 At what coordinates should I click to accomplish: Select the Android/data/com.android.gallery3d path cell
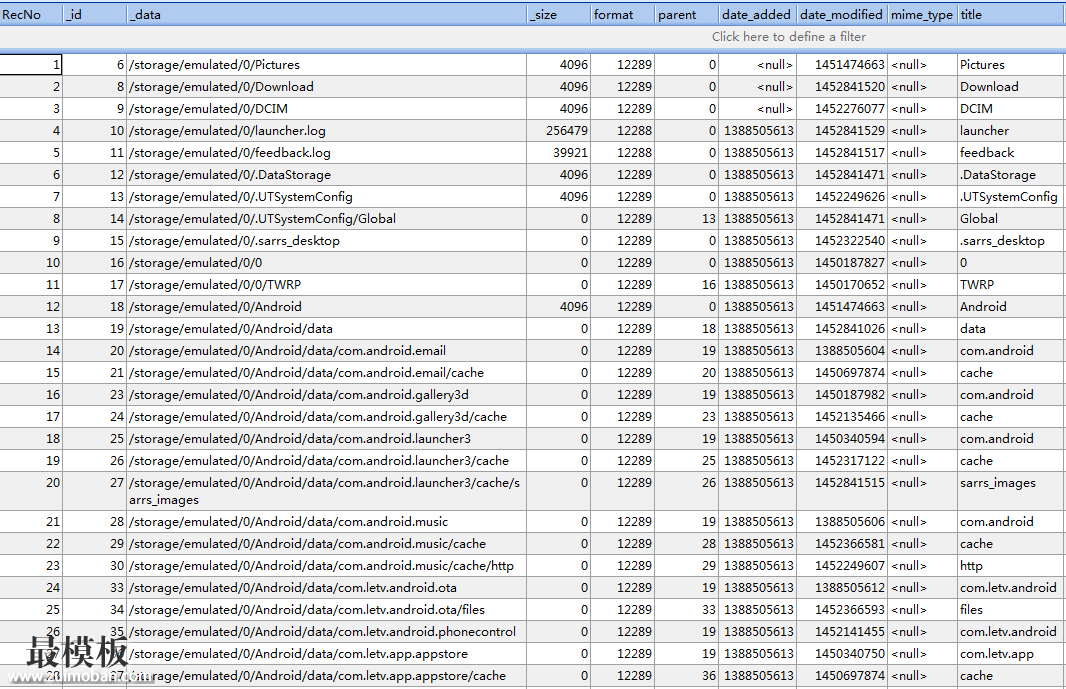tap(327, 394)
